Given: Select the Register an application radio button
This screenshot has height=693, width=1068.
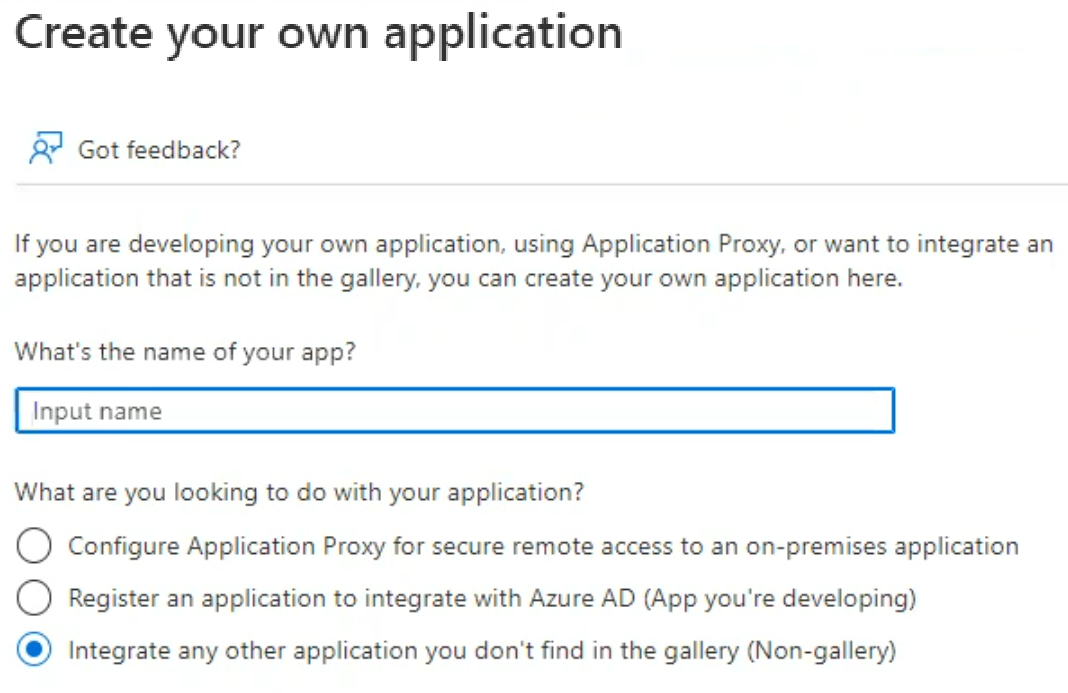Looking at the screenshot, I should pyautogui.click(x=34, y=598).
